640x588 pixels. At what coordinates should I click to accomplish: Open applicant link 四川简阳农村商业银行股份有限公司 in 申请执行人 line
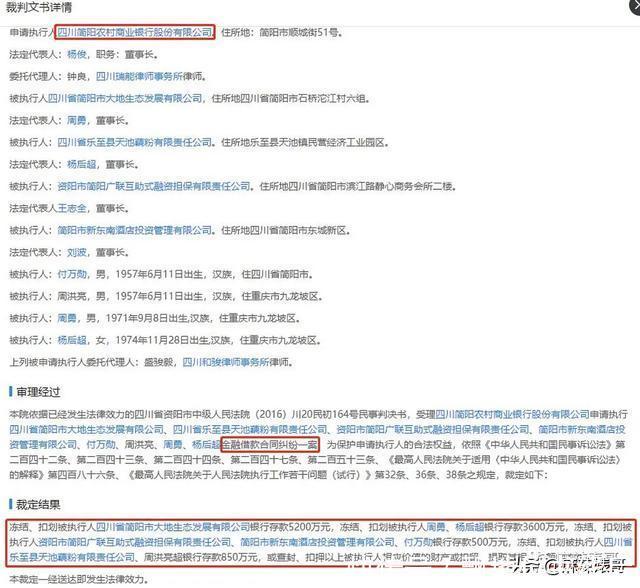135,32
